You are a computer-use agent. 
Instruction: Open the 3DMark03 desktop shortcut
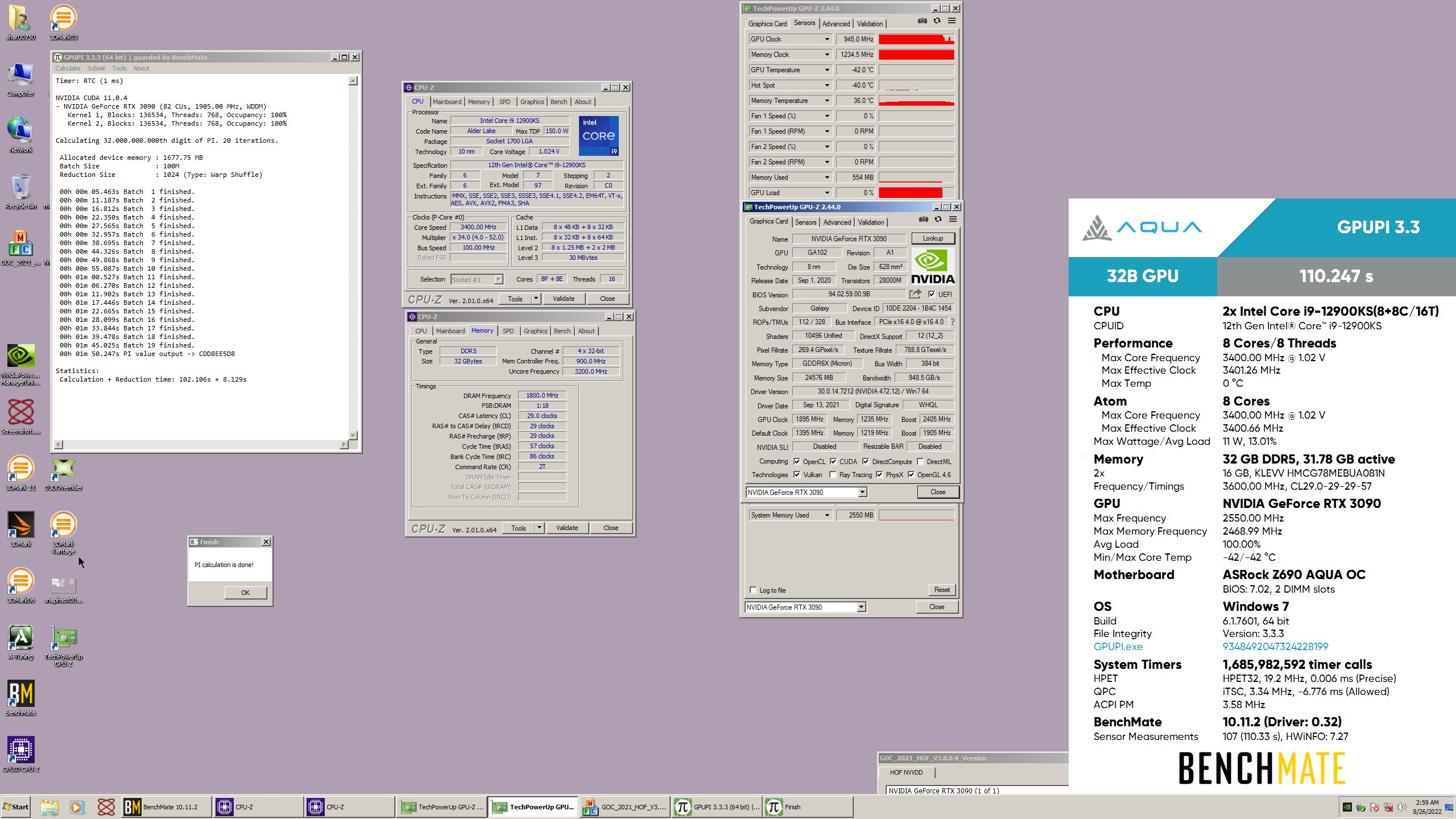(63, 23)
